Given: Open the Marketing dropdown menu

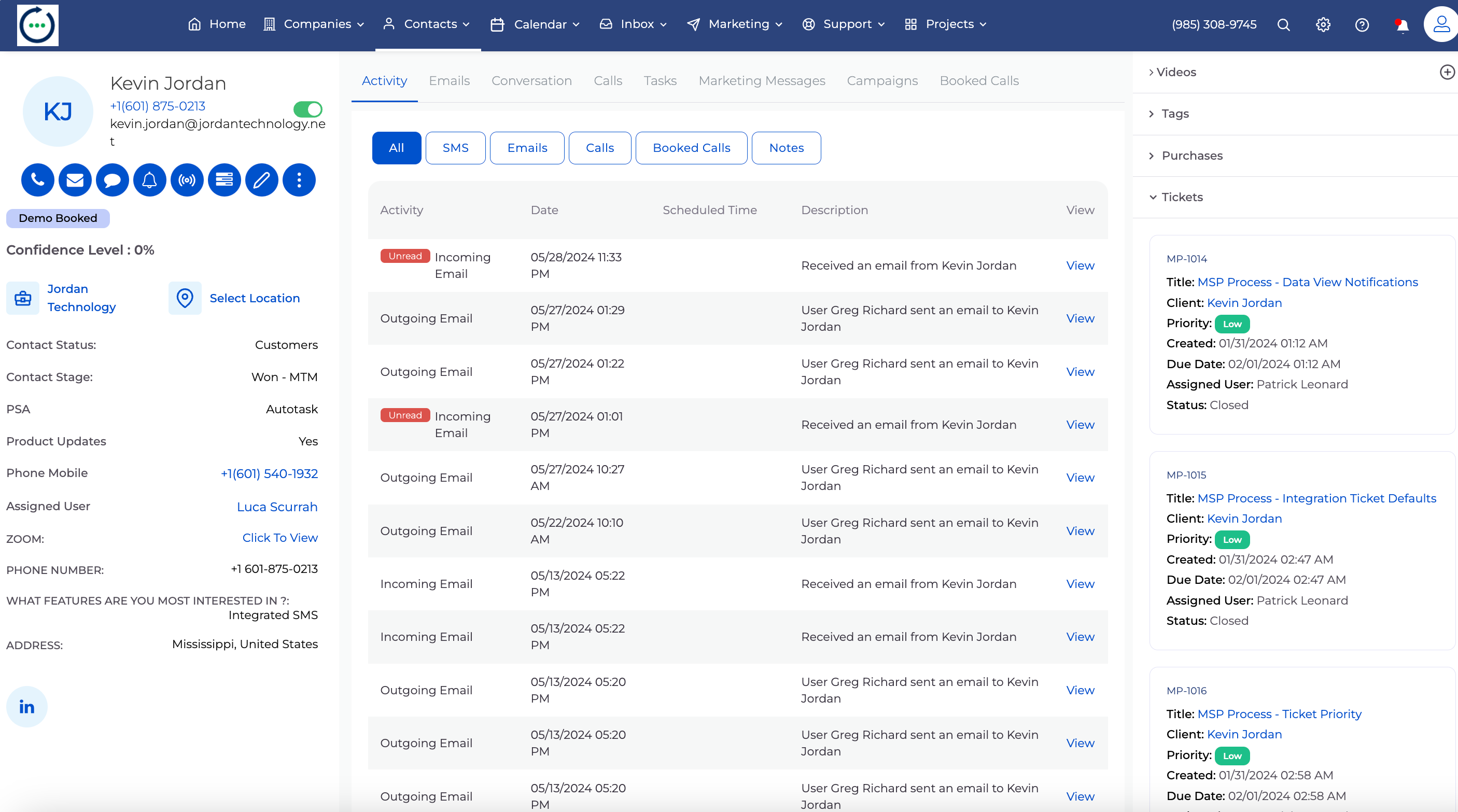Looking at the screenshot, I should (735, 24).
